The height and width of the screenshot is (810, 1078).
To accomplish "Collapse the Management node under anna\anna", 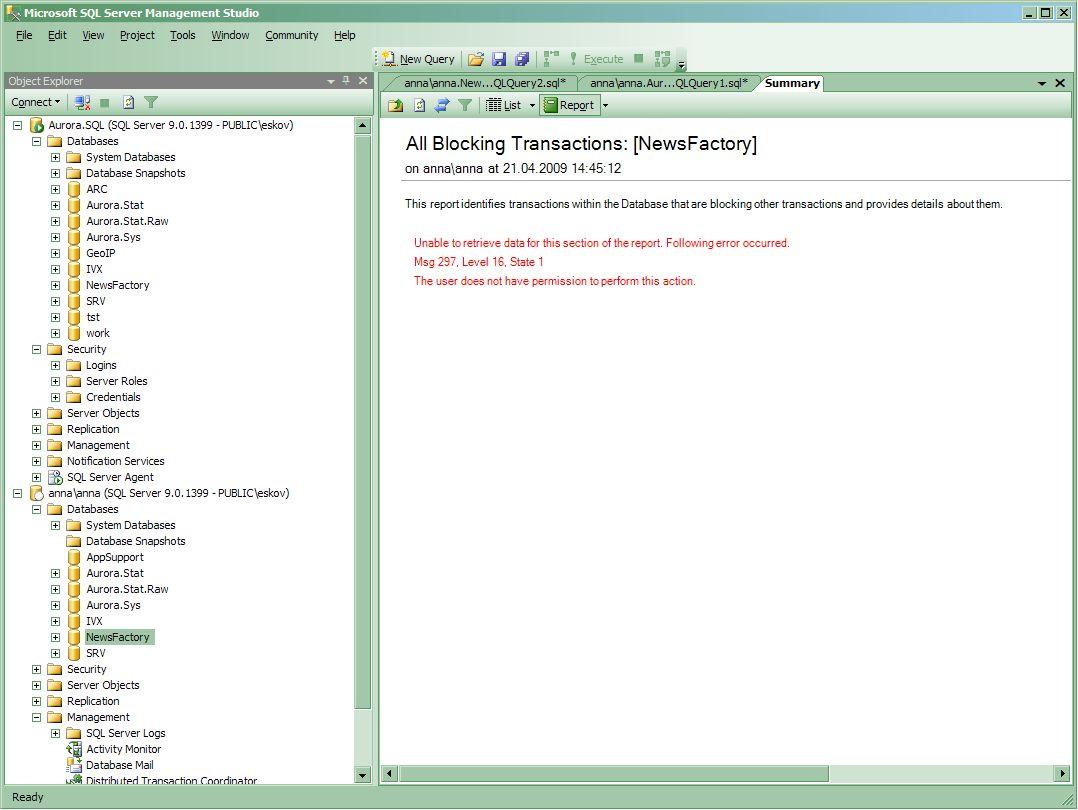I will (x=36, y=717).
